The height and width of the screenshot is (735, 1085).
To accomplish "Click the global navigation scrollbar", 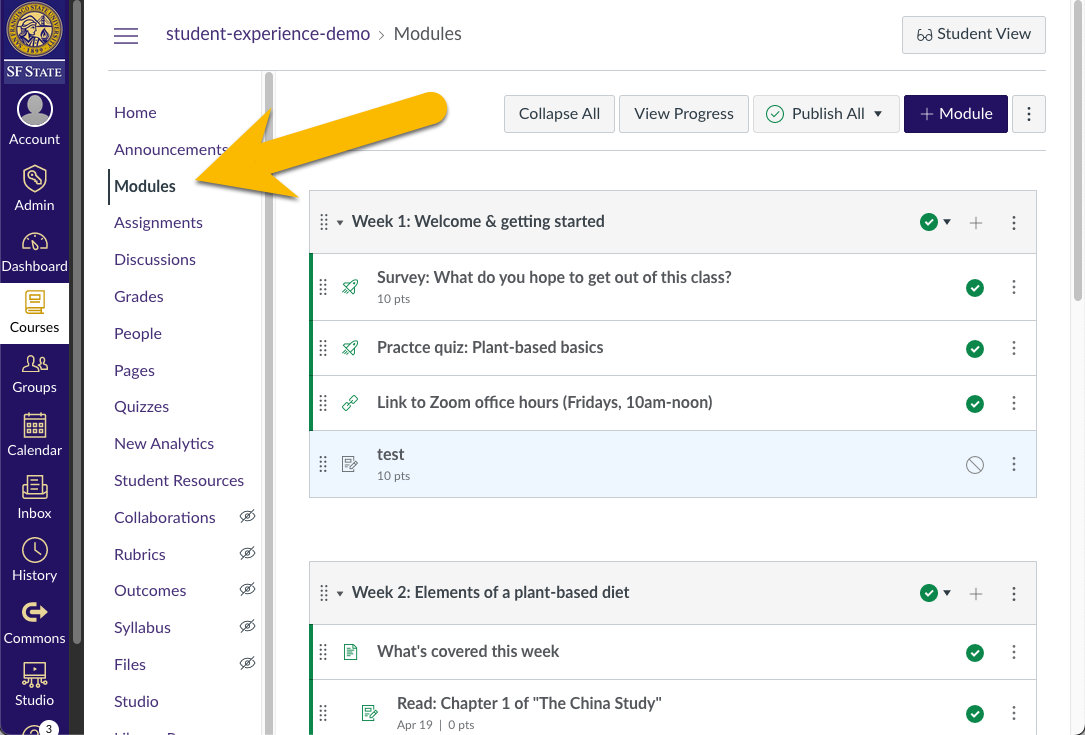I will (77, 323).
